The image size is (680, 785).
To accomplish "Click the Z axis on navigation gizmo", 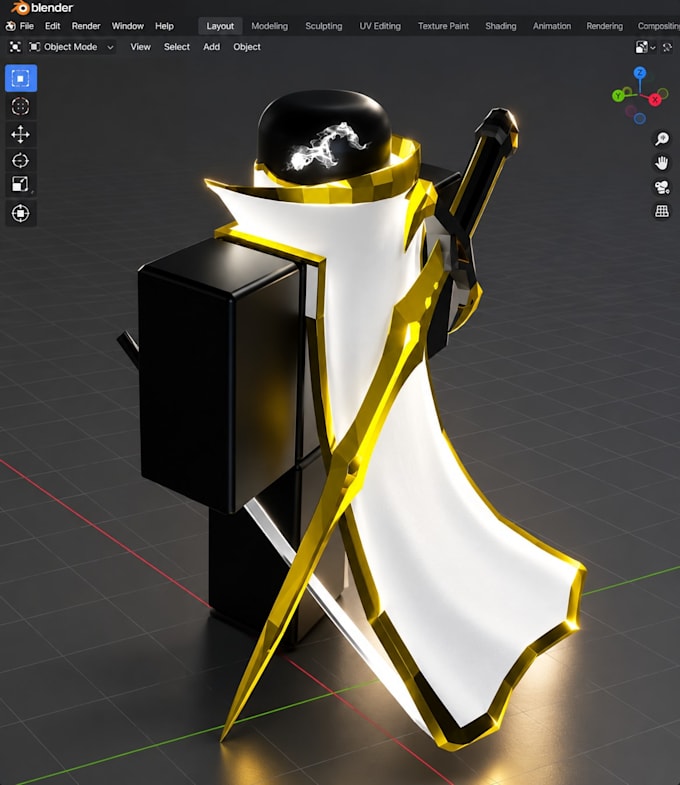I will [x=639, y=73].
